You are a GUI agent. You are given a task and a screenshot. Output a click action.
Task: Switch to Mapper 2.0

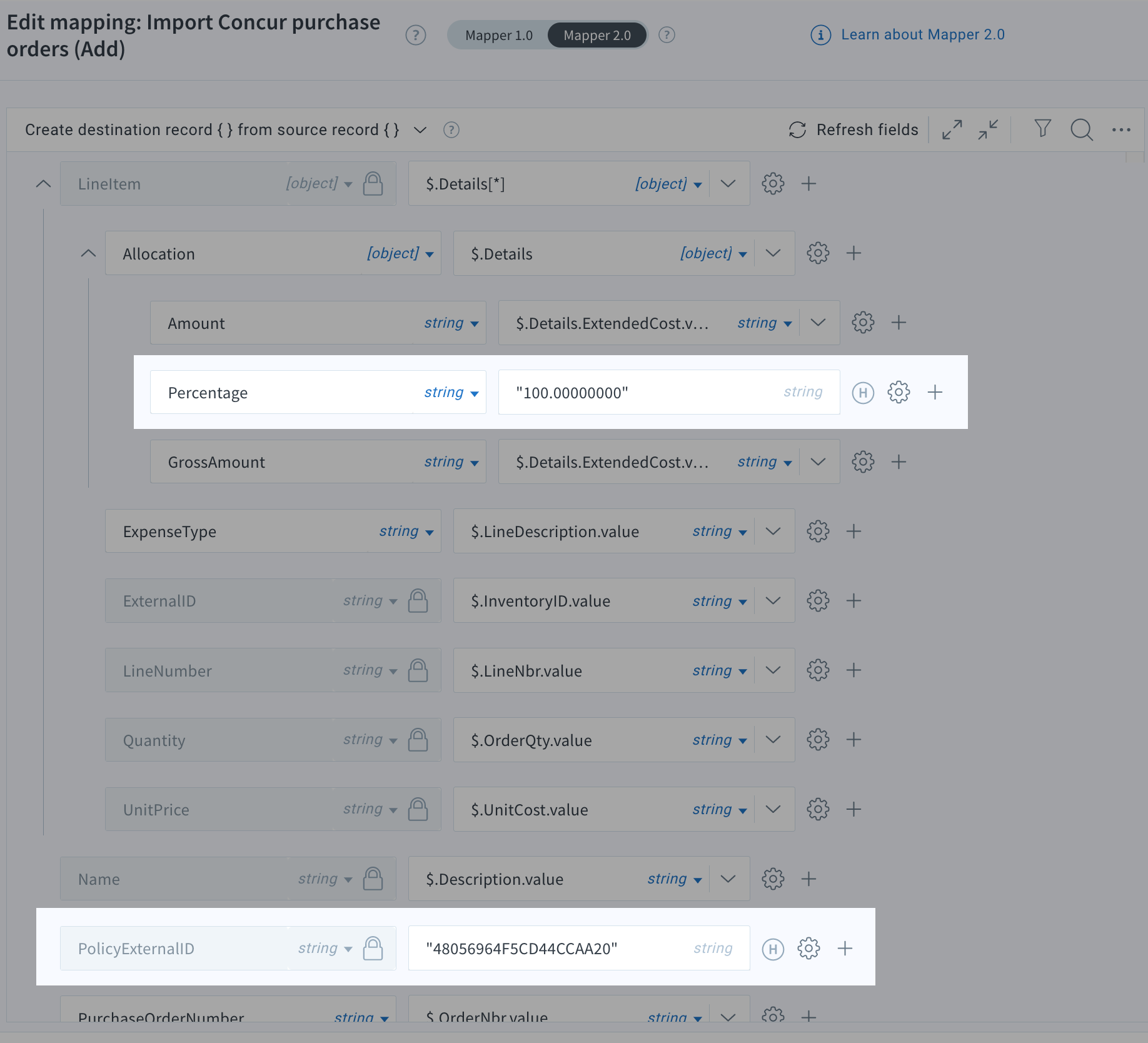[597, 36]
